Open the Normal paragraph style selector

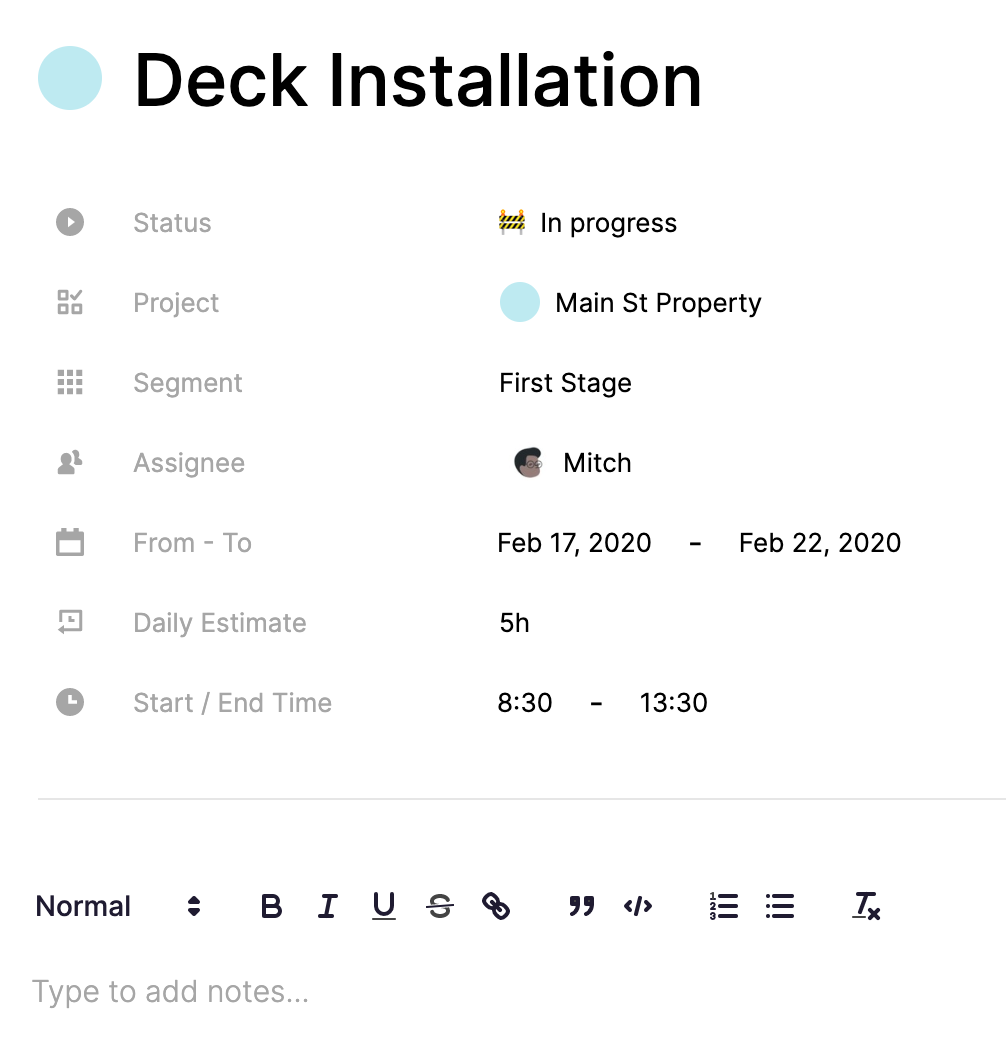pyautogui.click(x=83, y=906)
